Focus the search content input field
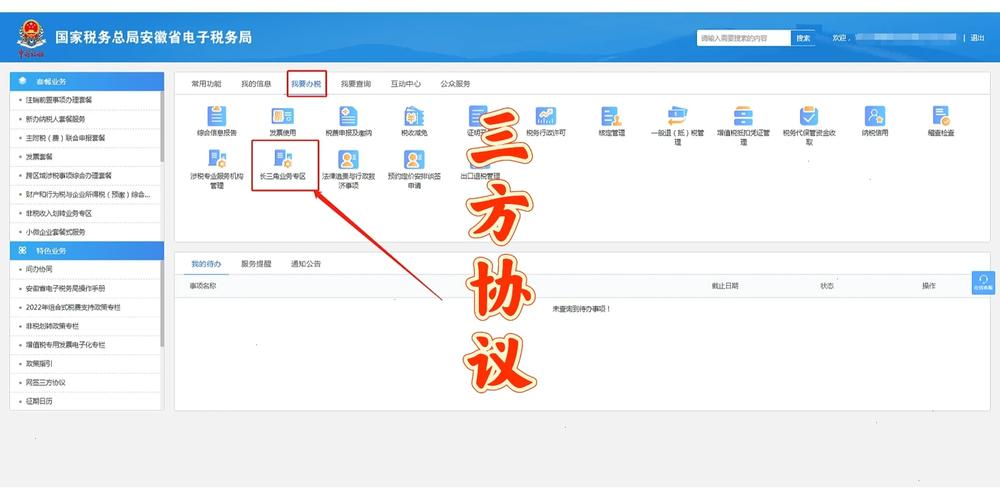 [x=744, y=38]
